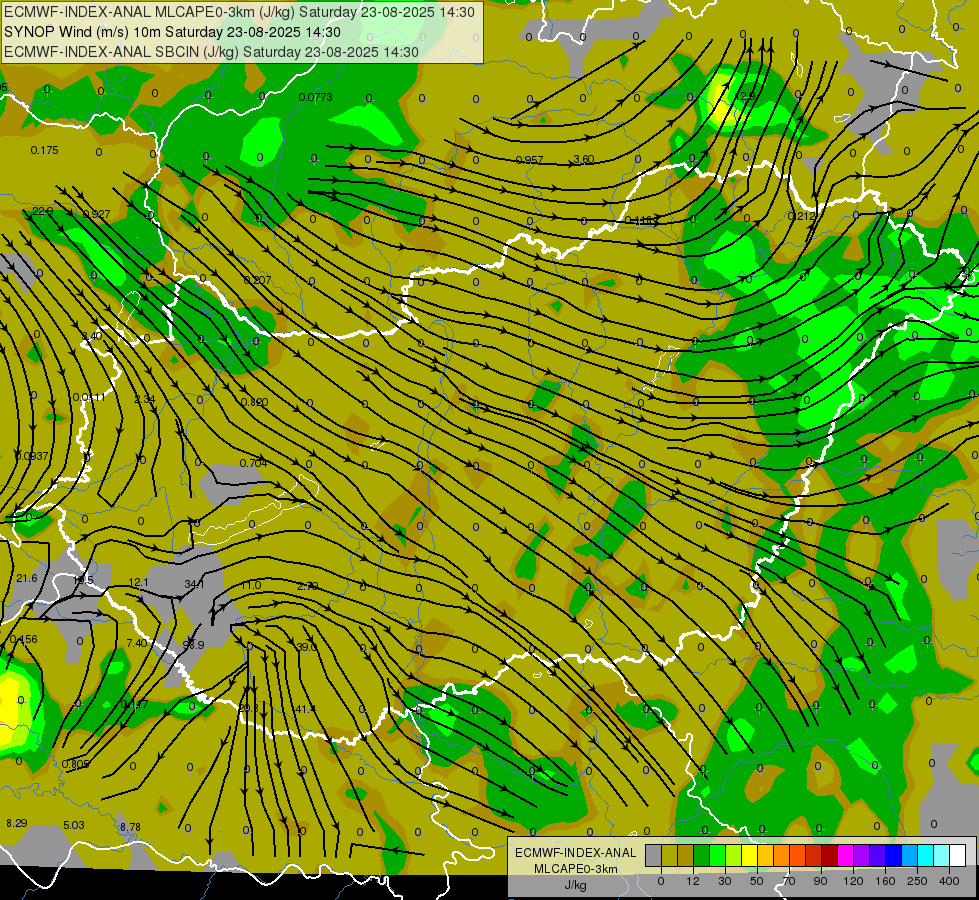Image resolution: width=979 pixels, height=900 pixels.
Task: Click the map value '0.175'
Action: (44, 151)
